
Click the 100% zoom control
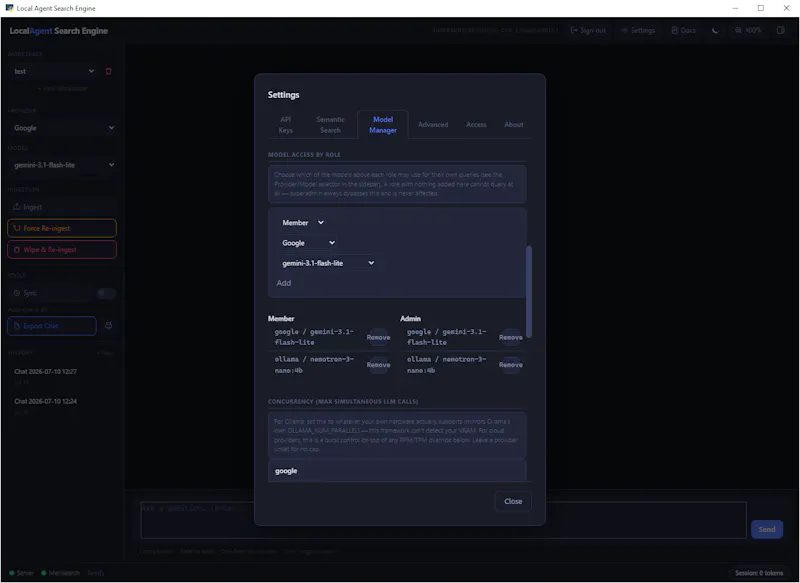point(748,31)
